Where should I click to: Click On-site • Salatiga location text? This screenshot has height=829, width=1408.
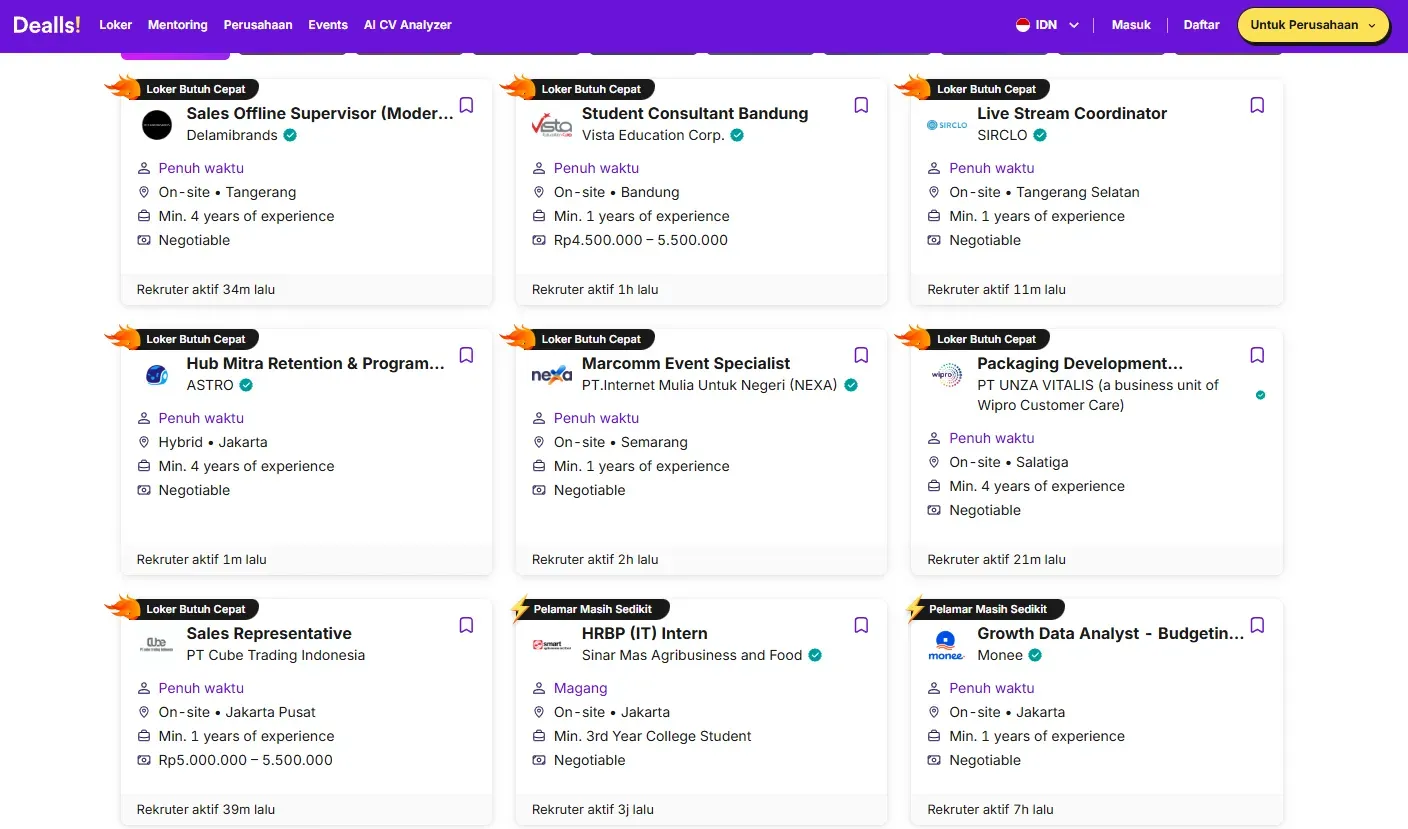(1009, 462)
